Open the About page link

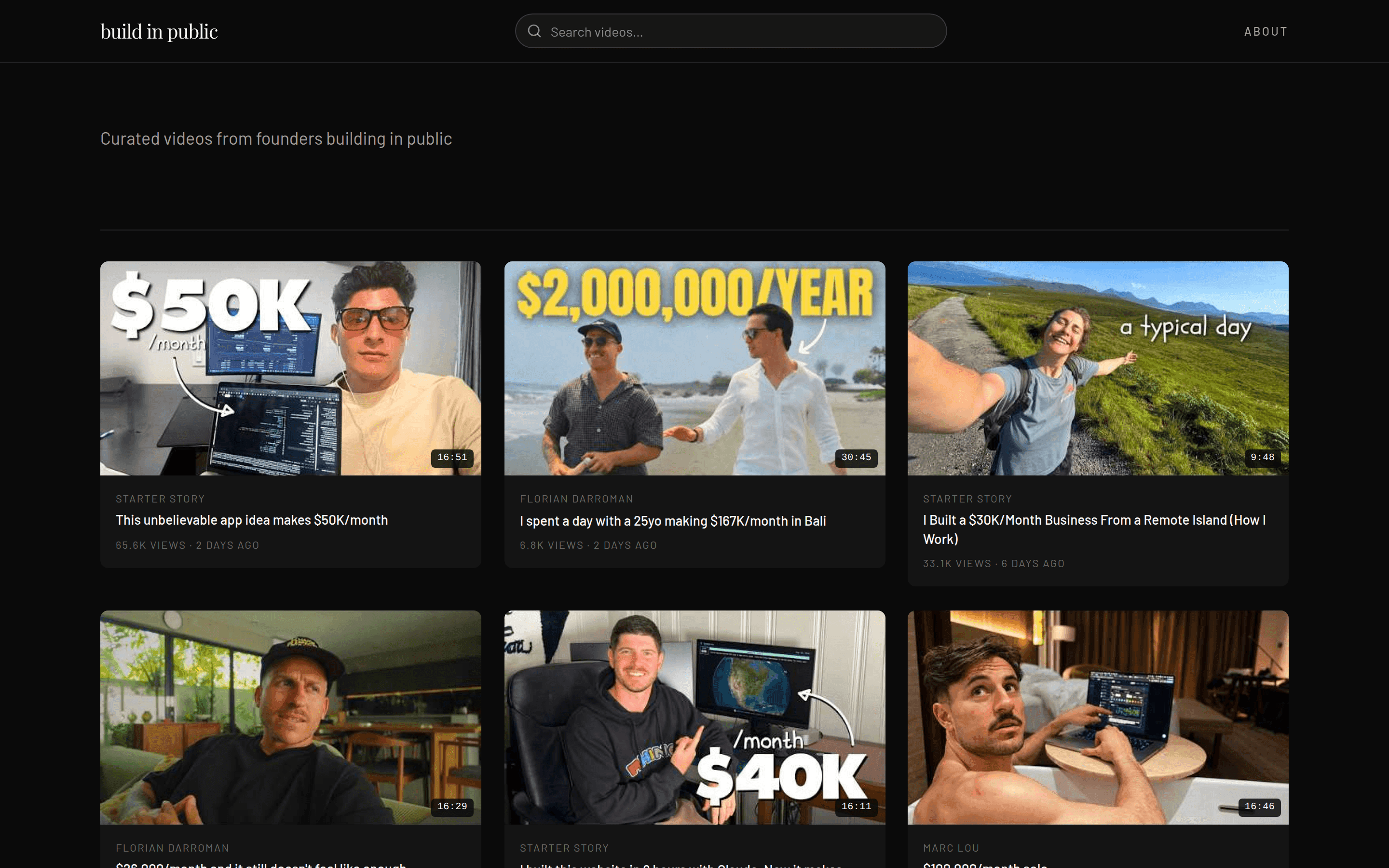[1266, 31]
